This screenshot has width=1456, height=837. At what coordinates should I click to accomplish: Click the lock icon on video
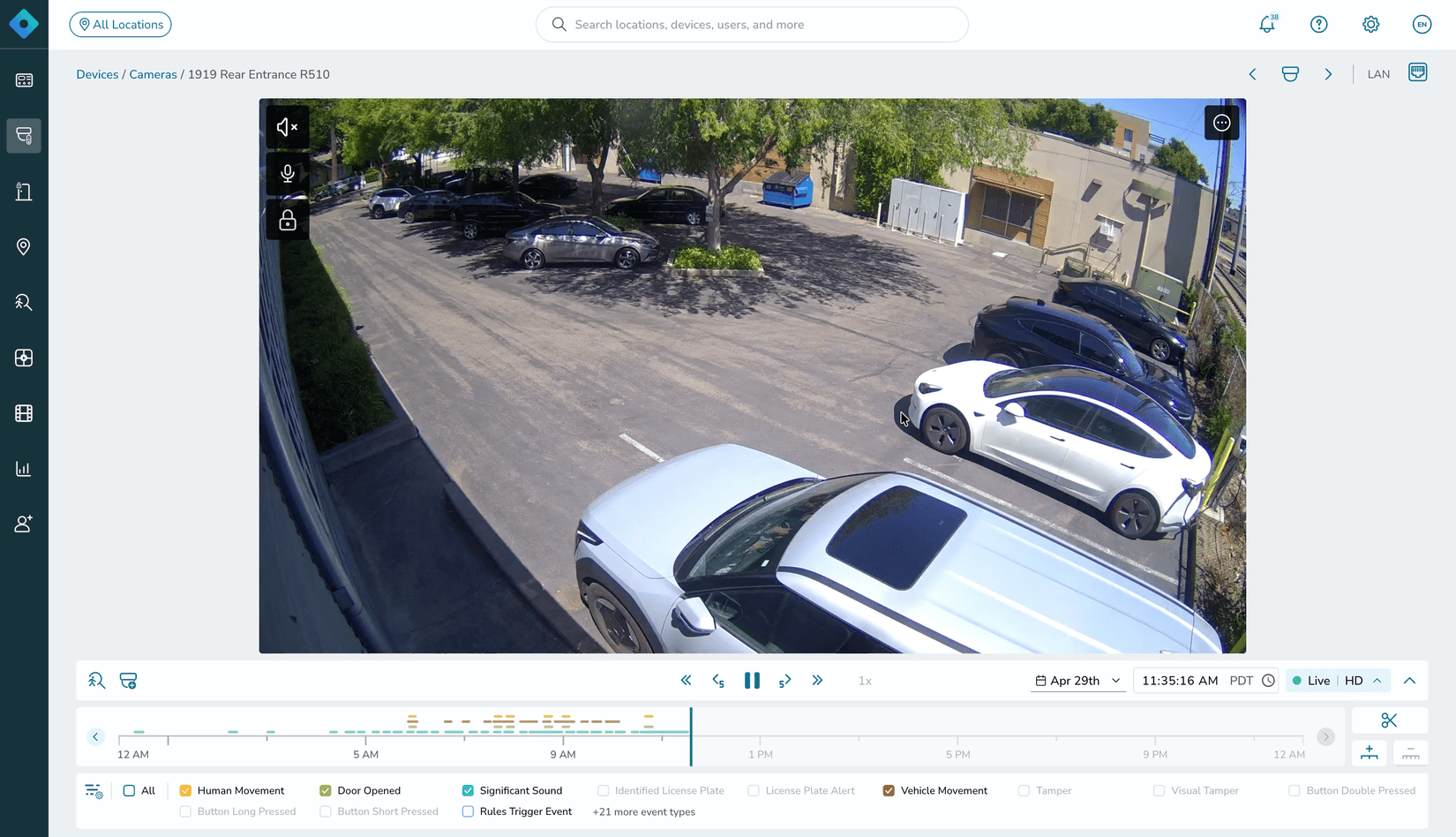tap(288, 220)
